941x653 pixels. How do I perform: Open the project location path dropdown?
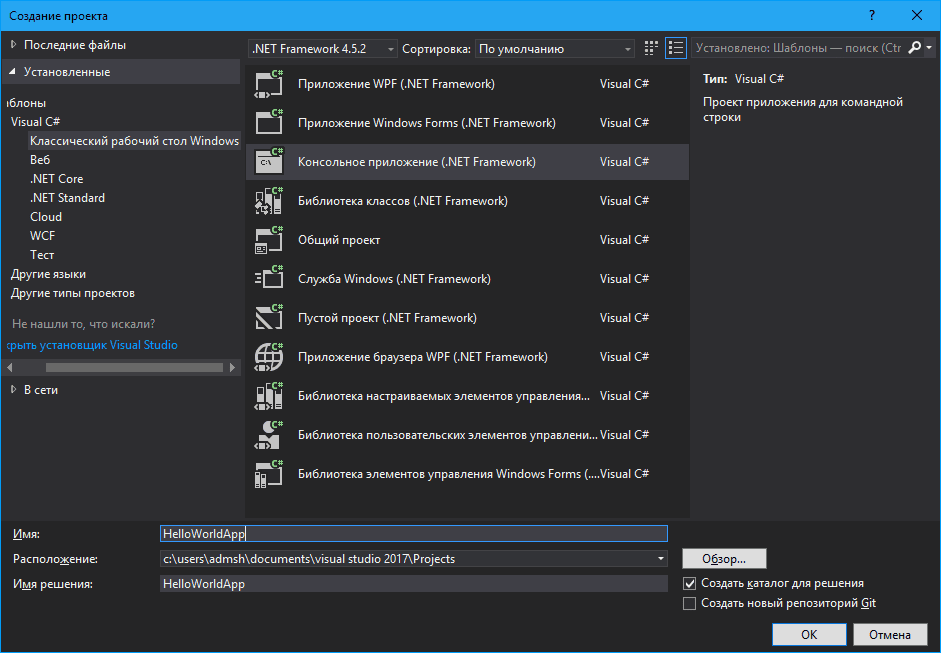(x=661, y=559)
